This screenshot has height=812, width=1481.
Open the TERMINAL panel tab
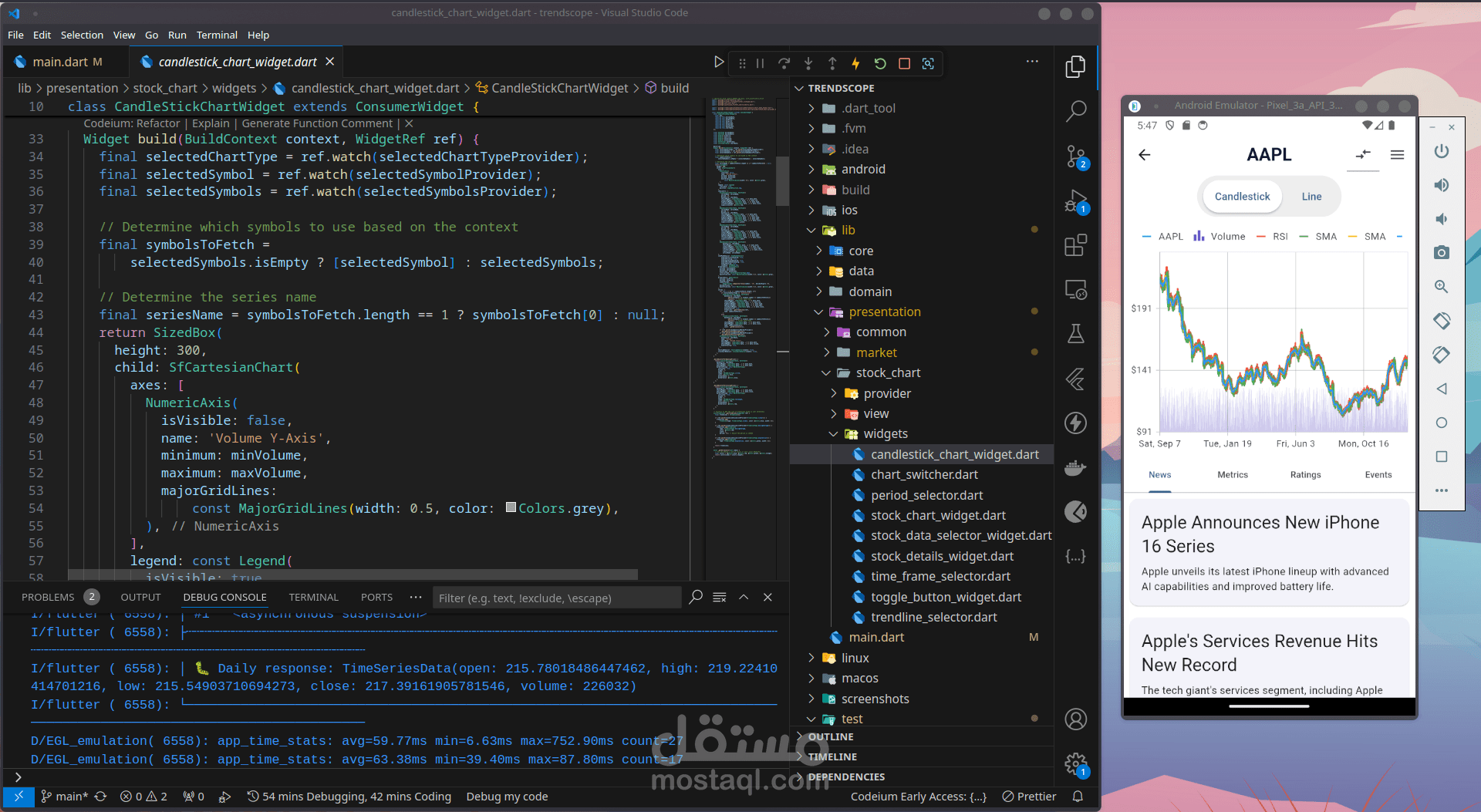(313, 598)
